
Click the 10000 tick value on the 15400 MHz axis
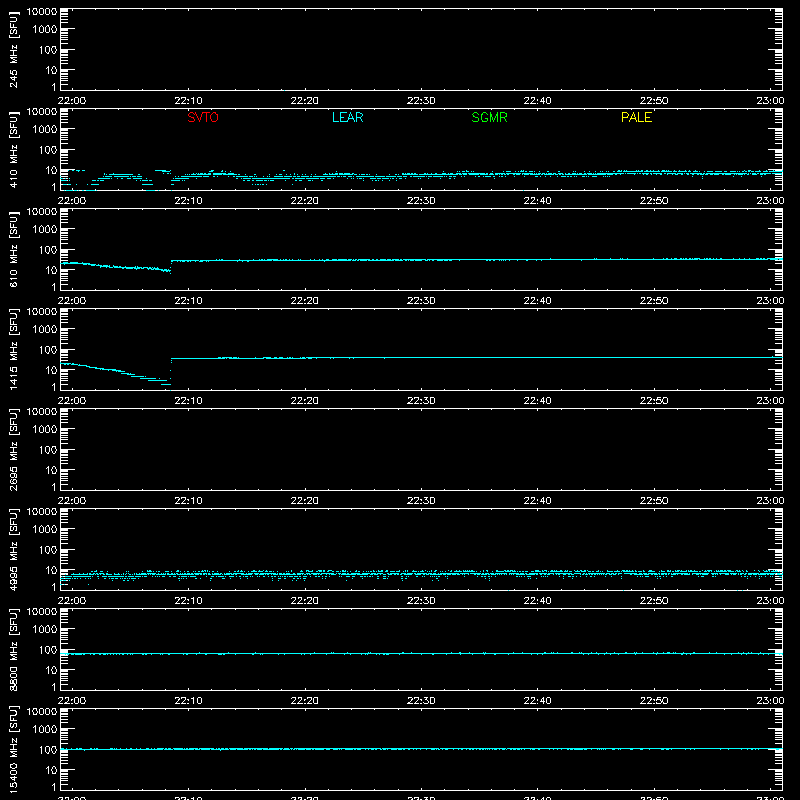[x=42, y=712]
